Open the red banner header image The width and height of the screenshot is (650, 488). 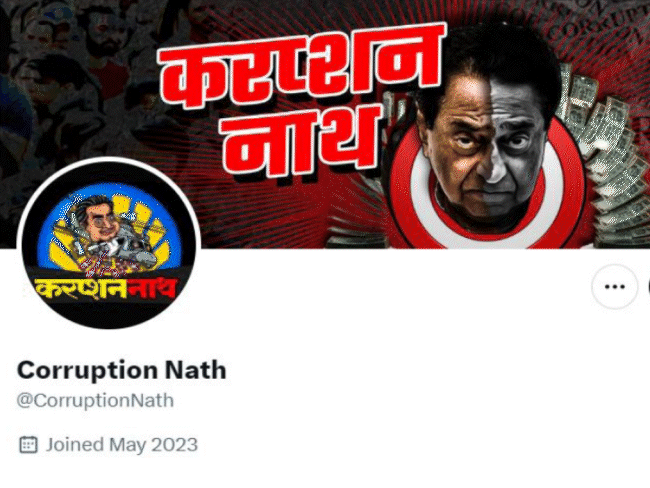[325, 124]
